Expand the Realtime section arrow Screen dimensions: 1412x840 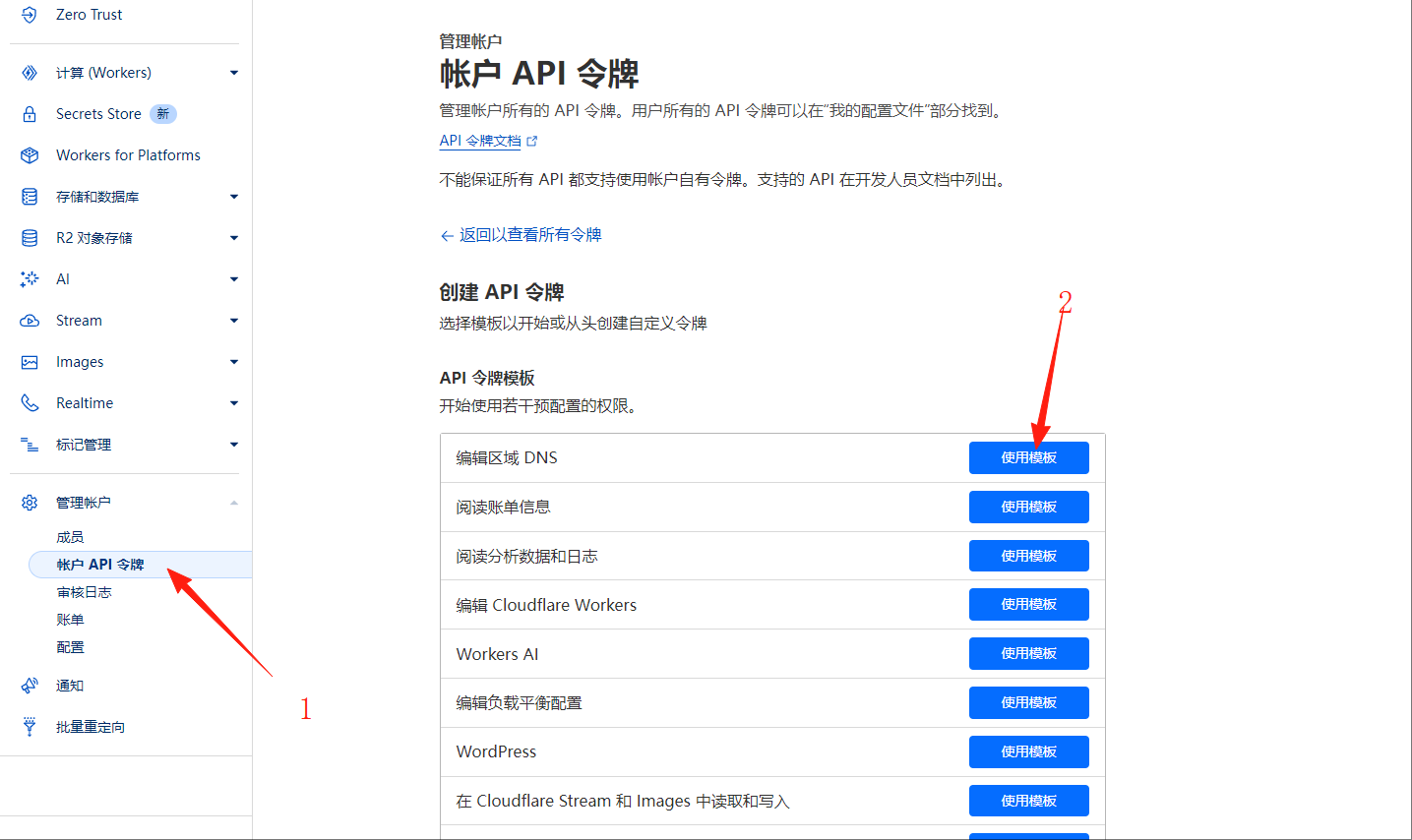point(234,403)
